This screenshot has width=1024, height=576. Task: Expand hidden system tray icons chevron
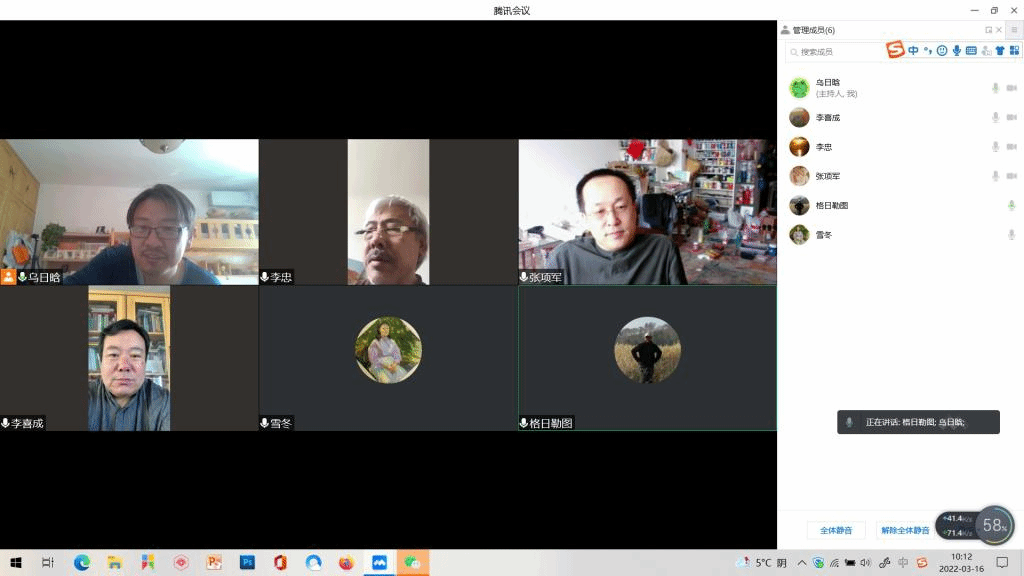click(801, 563)
